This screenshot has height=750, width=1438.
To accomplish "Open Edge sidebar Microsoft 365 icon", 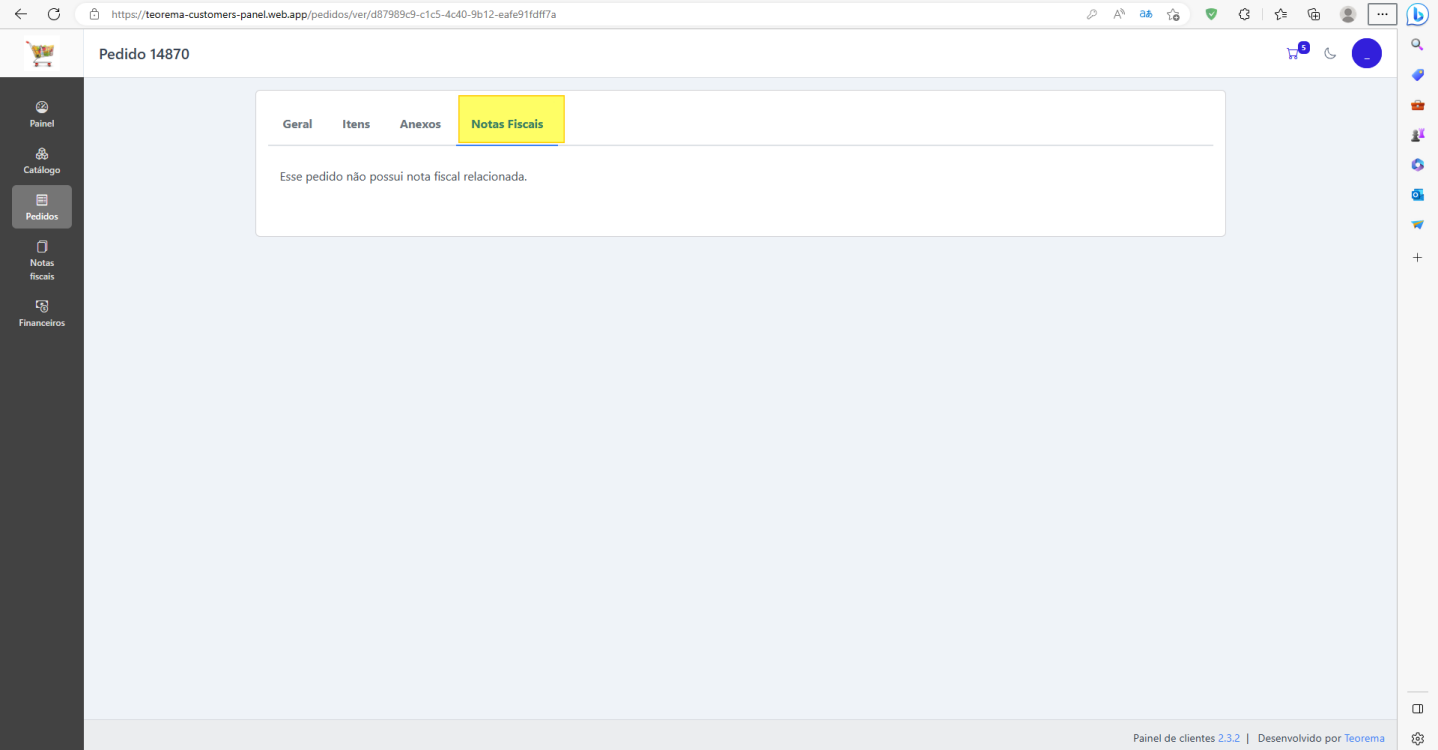I will coord(1417,165).
